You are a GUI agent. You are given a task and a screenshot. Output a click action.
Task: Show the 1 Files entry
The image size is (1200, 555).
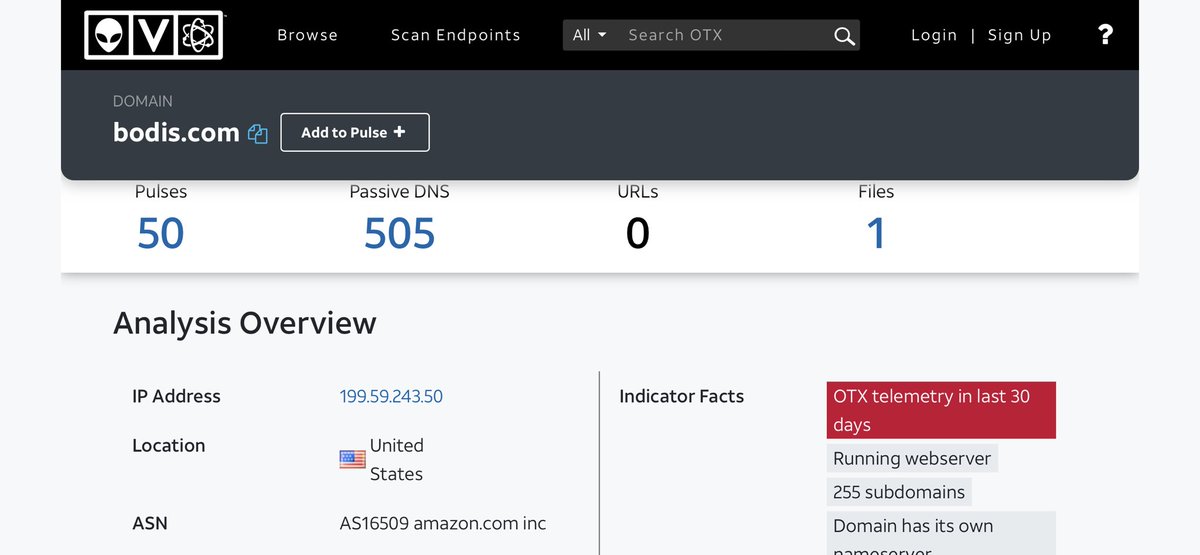875,234
